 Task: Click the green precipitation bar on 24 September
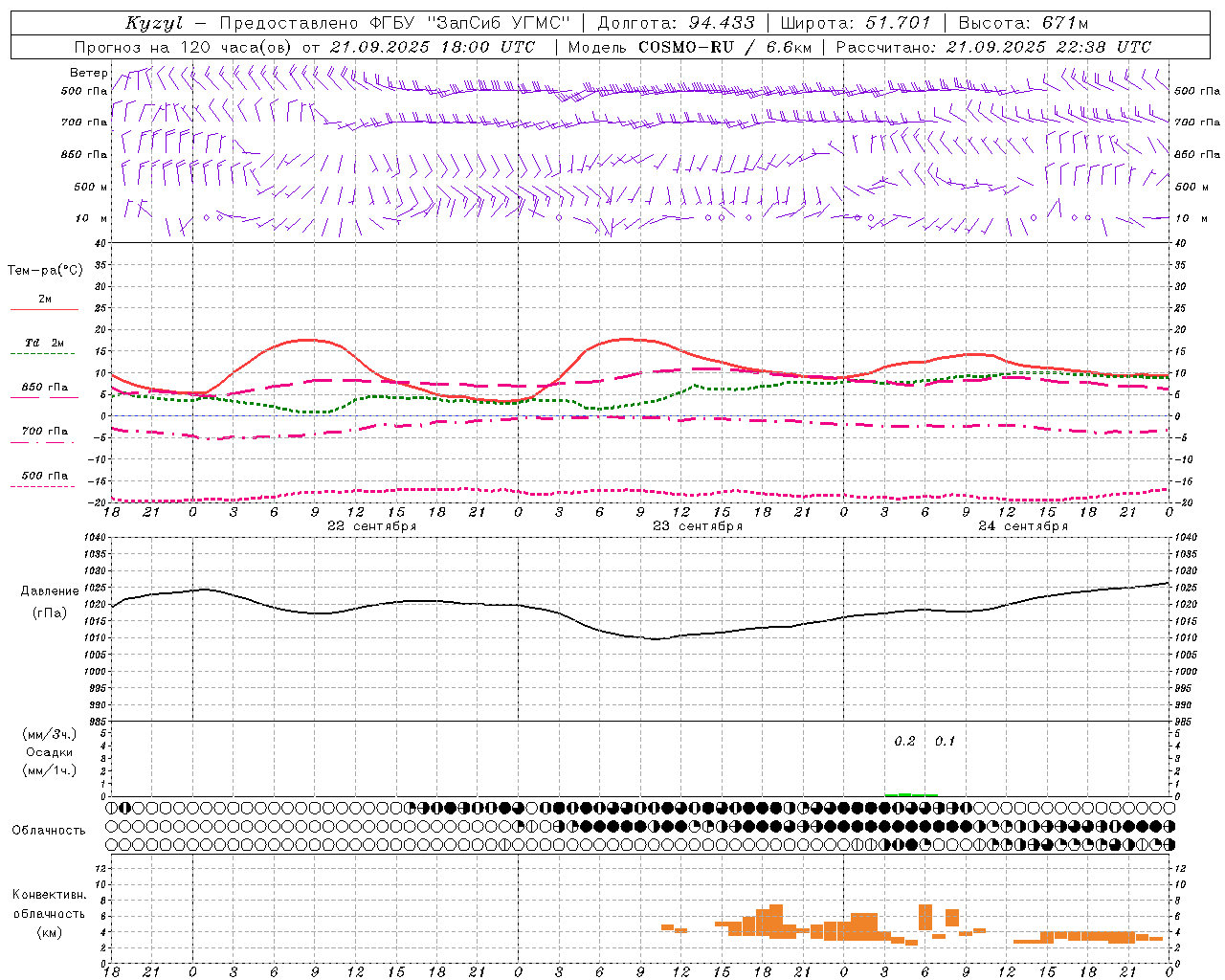tap(911, 794)
